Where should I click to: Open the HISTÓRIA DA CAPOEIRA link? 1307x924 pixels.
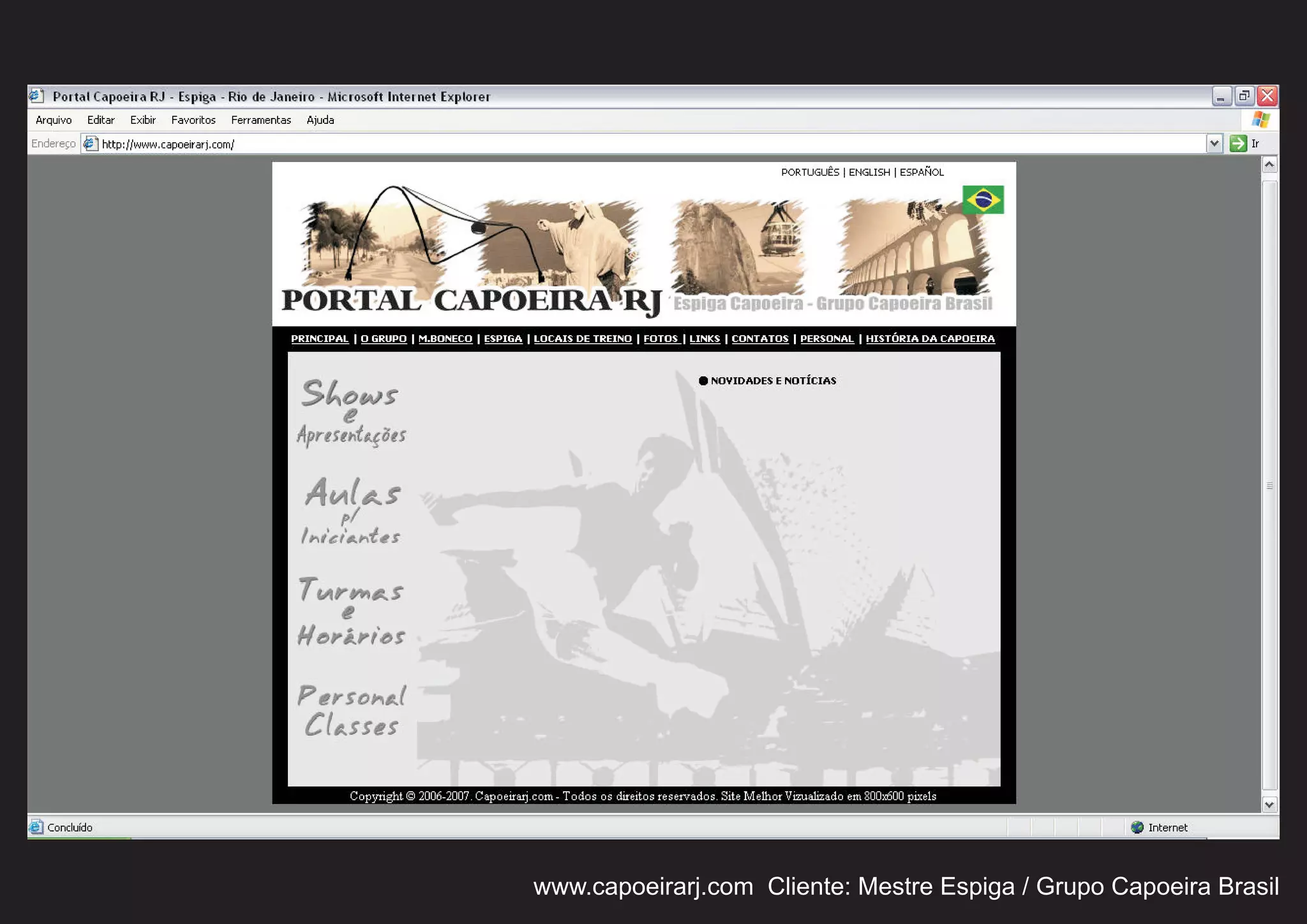pos(930,339)
